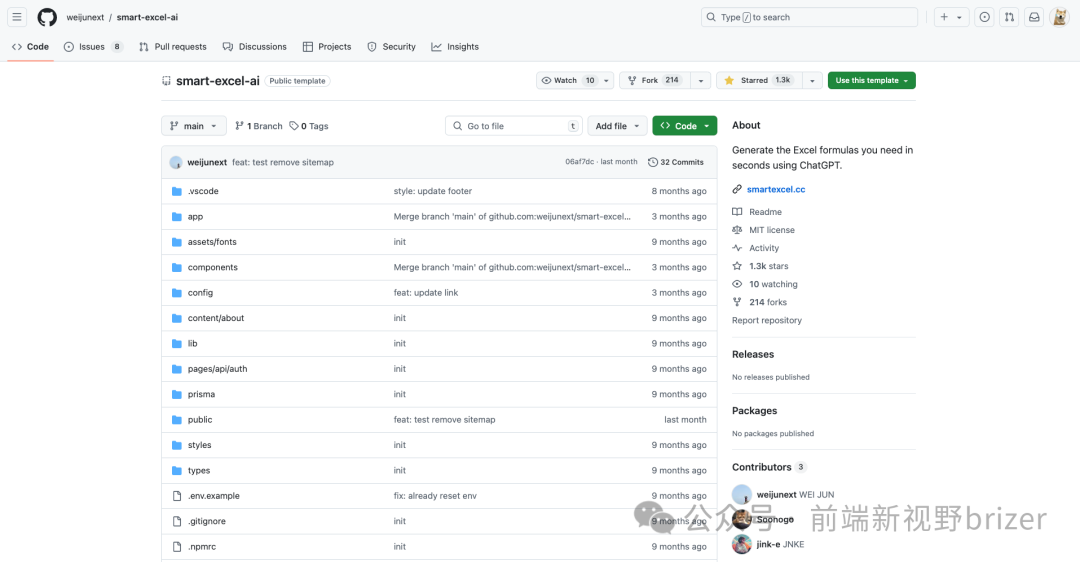This screenshot has height=562, width=1080.
Task: Open the 32 Commits history link
Action: pyautogui.click(x=676, y=163)
